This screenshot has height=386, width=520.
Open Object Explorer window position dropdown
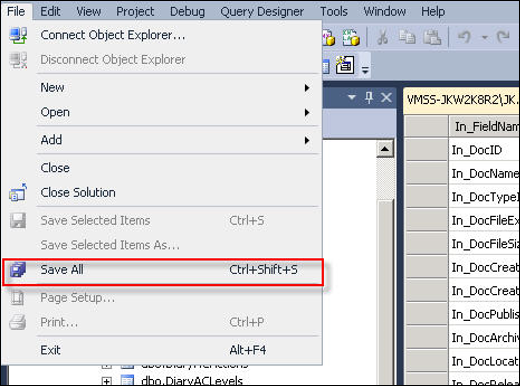[352, 97]
